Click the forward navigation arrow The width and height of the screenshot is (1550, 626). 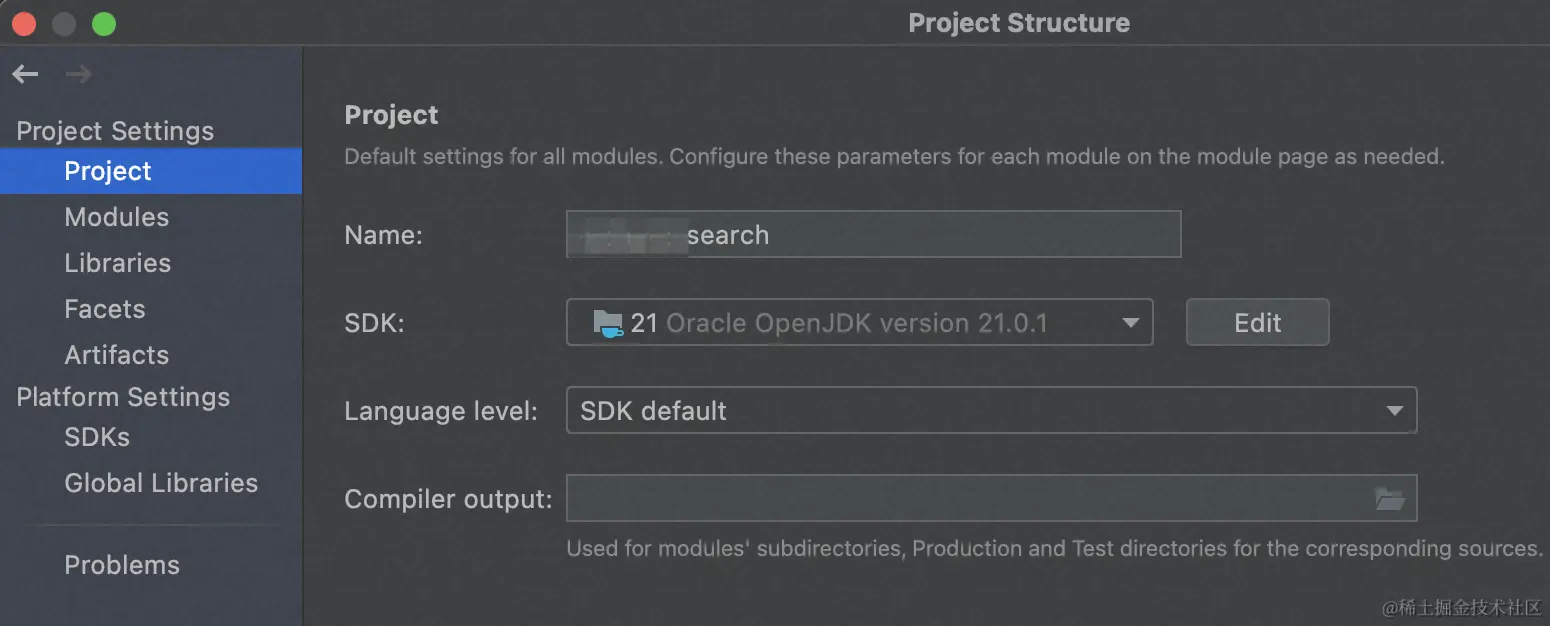pyautogui.click(x=78, y=73)
